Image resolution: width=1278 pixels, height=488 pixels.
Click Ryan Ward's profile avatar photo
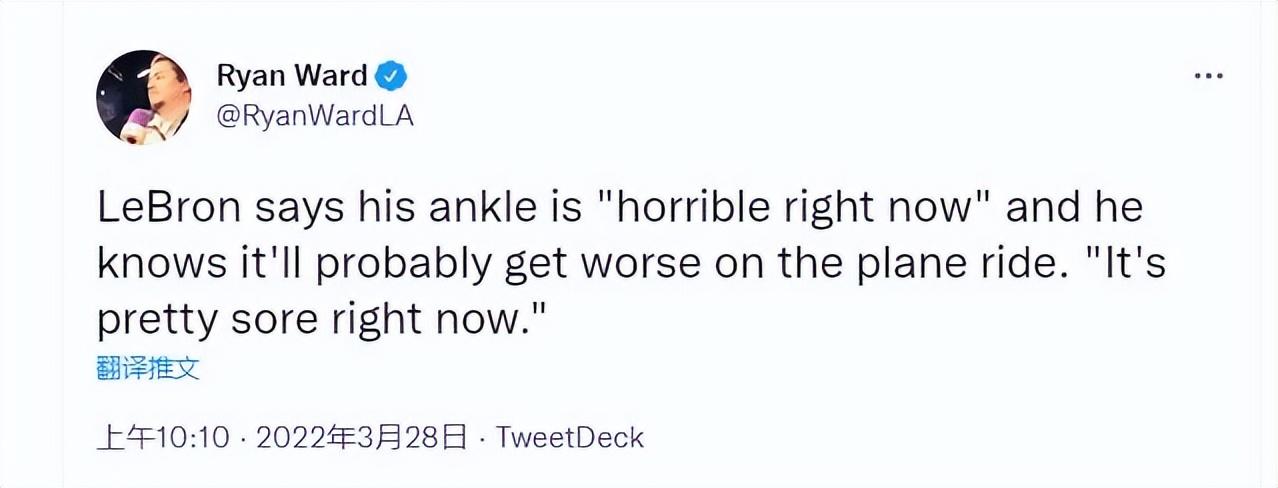pyautogui.click(x=143, y=97)
